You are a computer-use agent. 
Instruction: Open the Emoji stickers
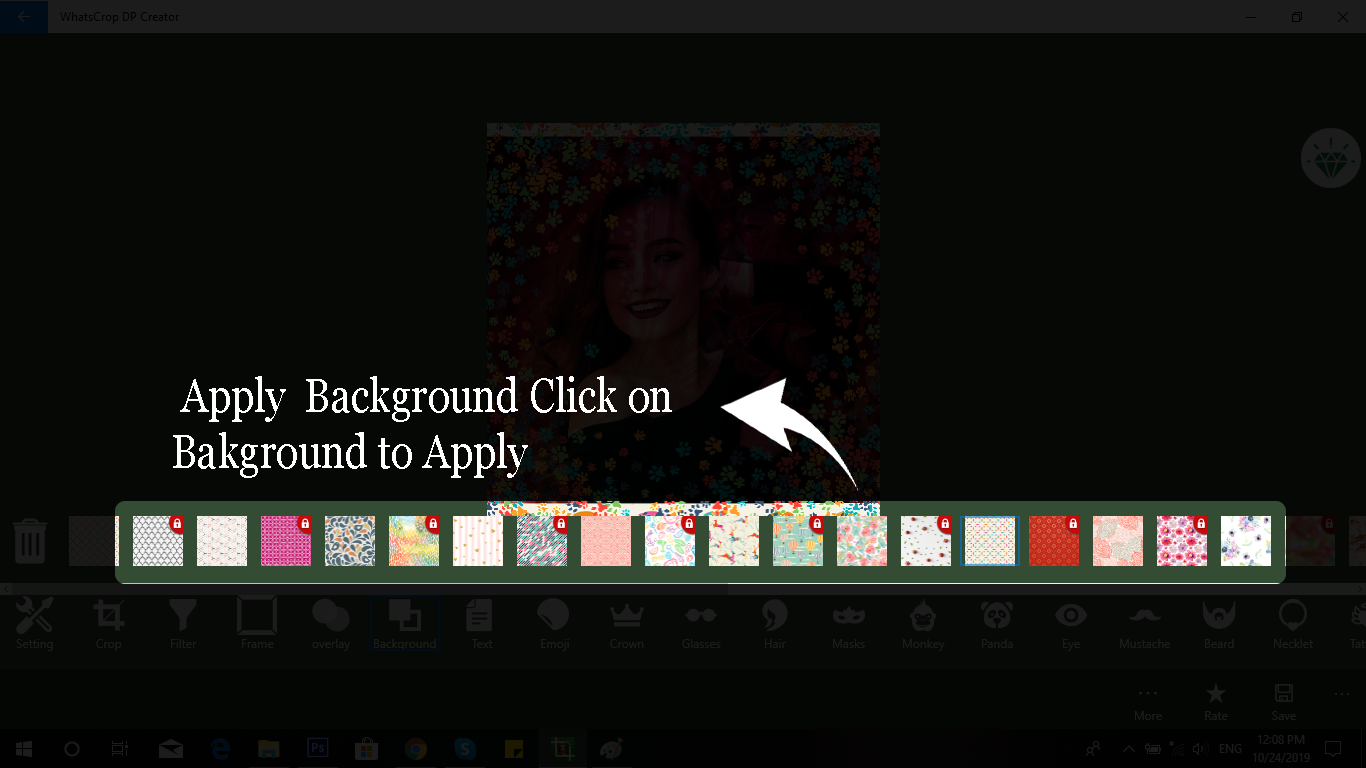(554, 624)
